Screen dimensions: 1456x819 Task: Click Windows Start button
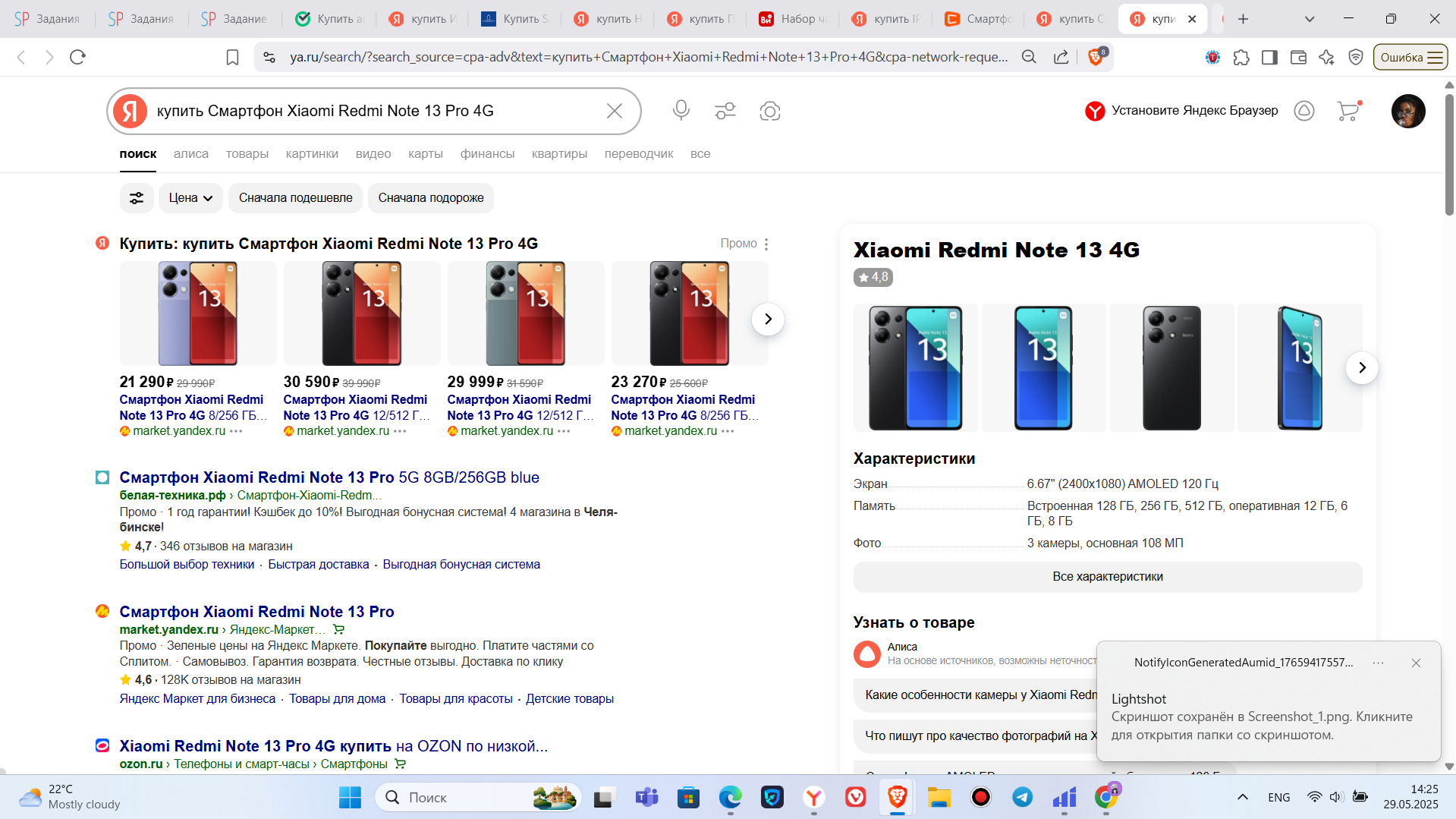[350, 797]
